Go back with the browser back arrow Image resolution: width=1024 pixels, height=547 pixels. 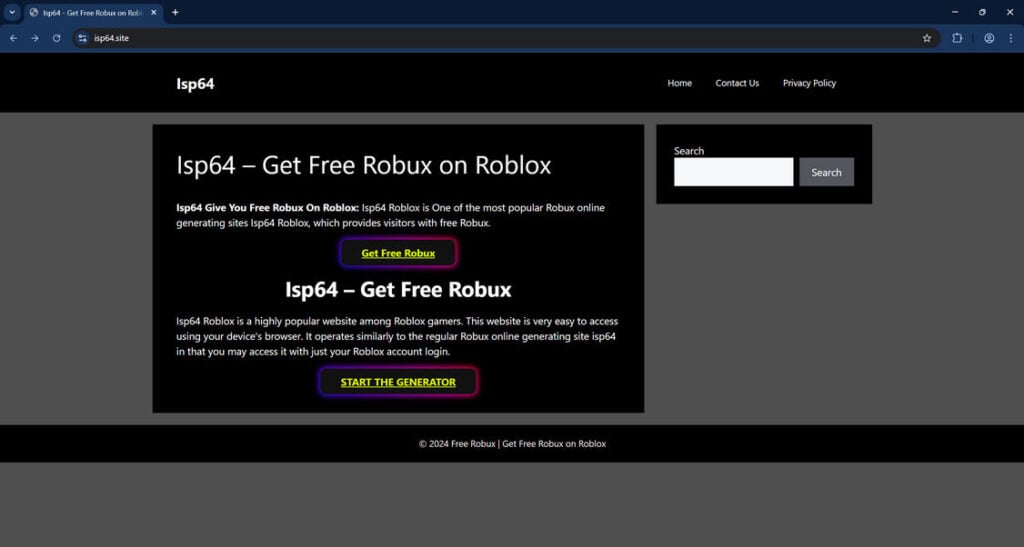click(13, 38)
